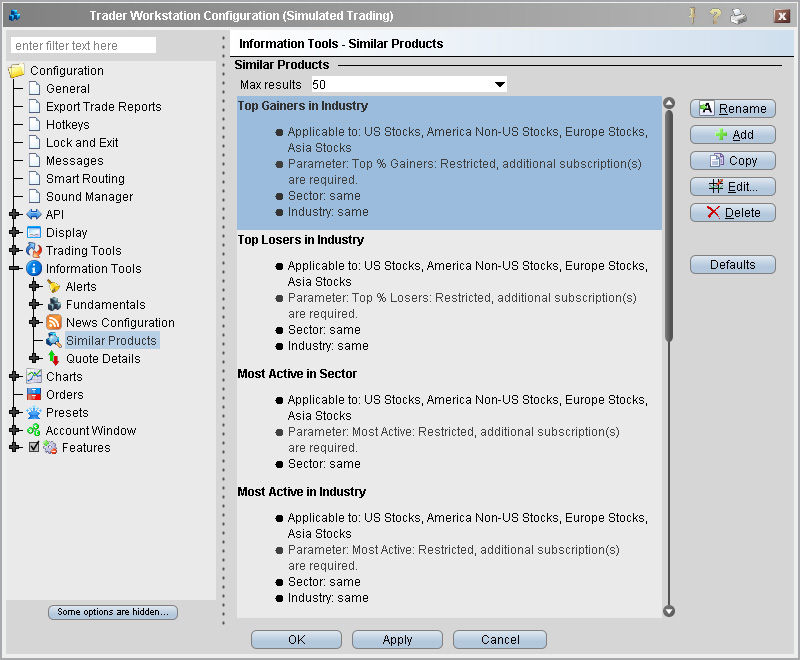Image resolution: width=800 pixels, height=660 pixels.
Task: Click the Export Trade Reports page icon
Action: pos(35,106)
